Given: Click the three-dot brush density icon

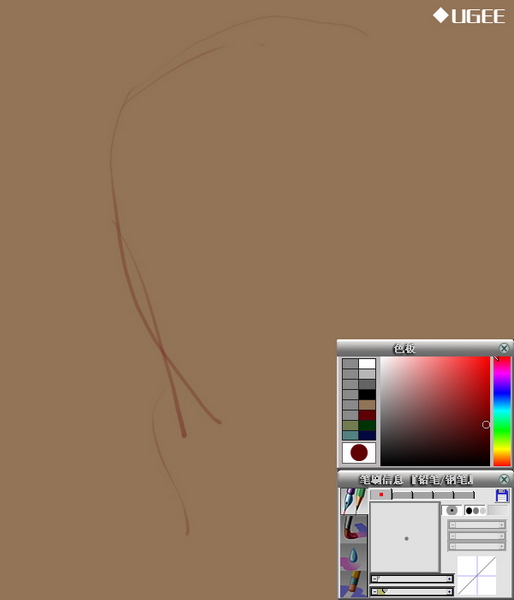Looking at the screenshot, I should [x=475, y=510].
